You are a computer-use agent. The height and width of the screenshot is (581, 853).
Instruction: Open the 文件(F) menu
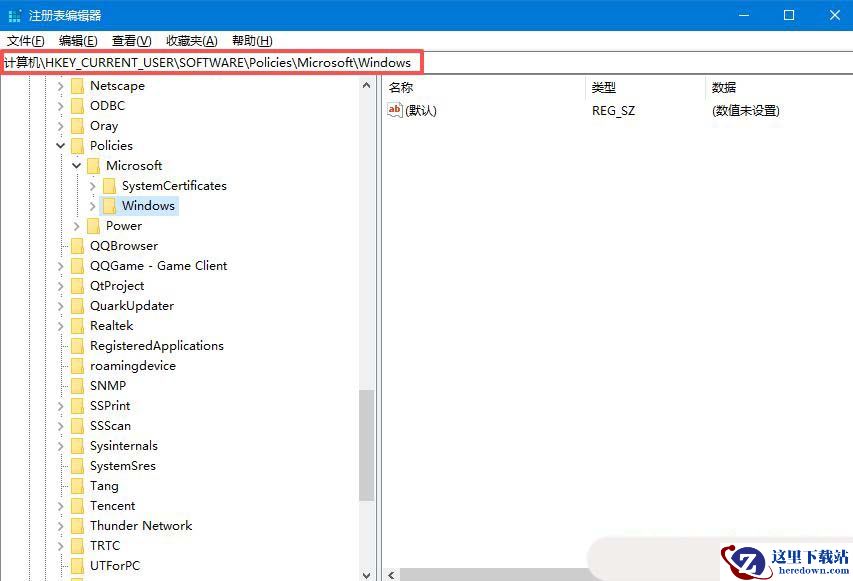(x=26, y=41)
